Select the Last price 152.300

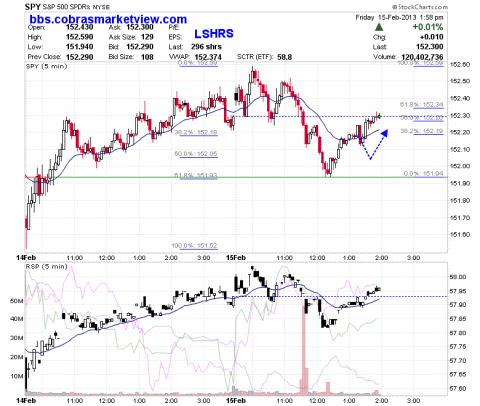430,47
